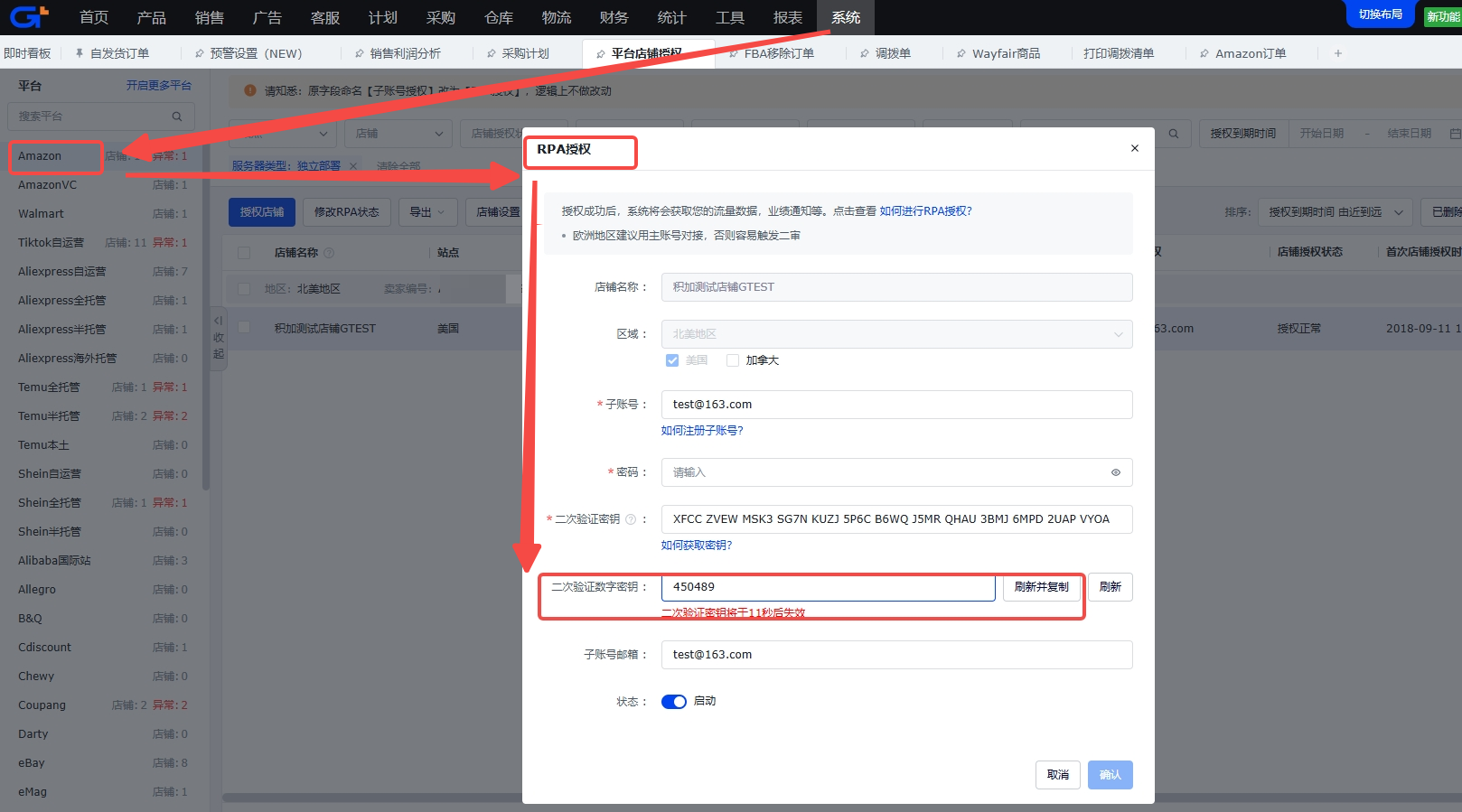Click the pin icon on 销售利润分析 tab

point(360,53)
